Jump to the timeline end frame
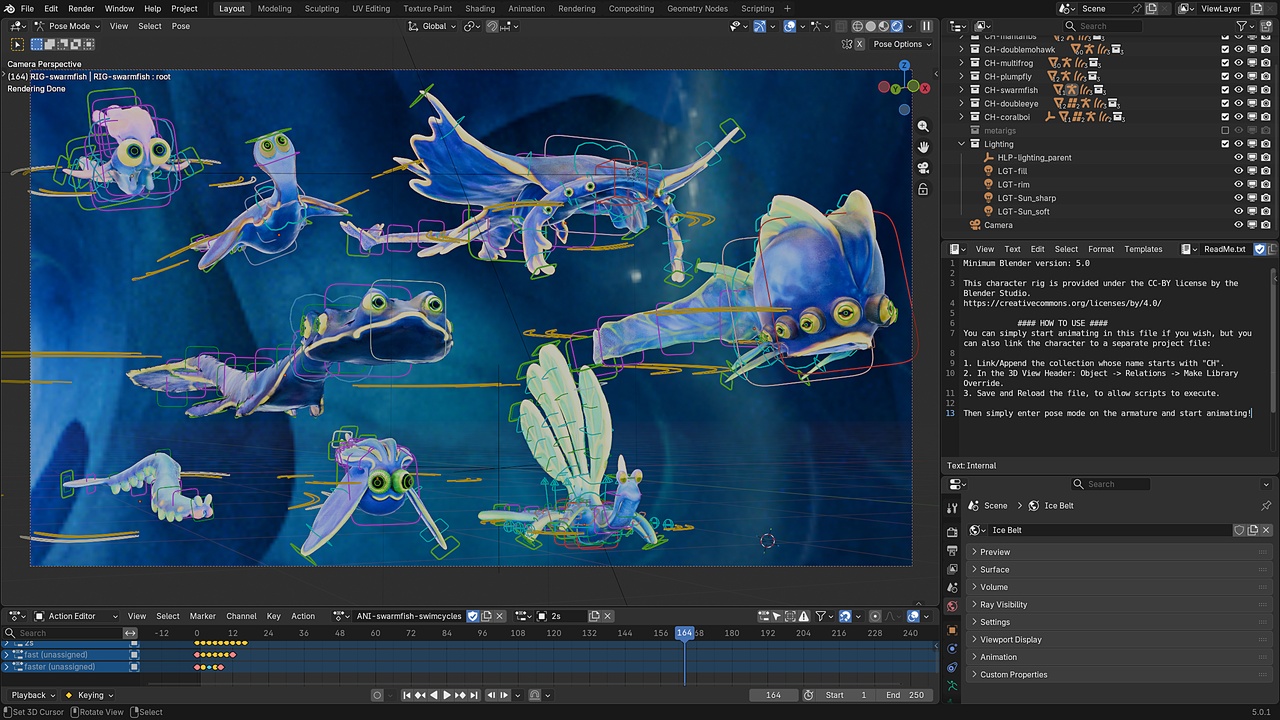 click(473, 695)
